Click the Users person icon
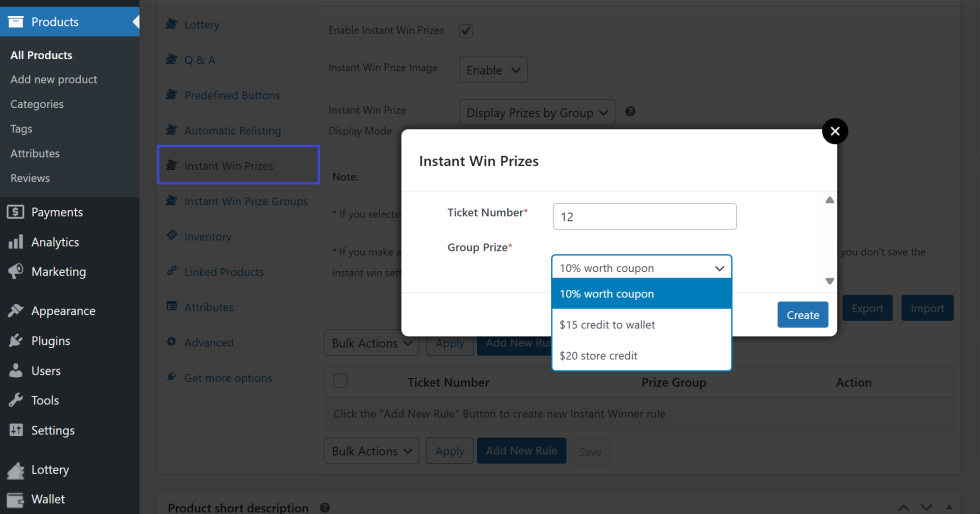 click(x=16, y=371)
